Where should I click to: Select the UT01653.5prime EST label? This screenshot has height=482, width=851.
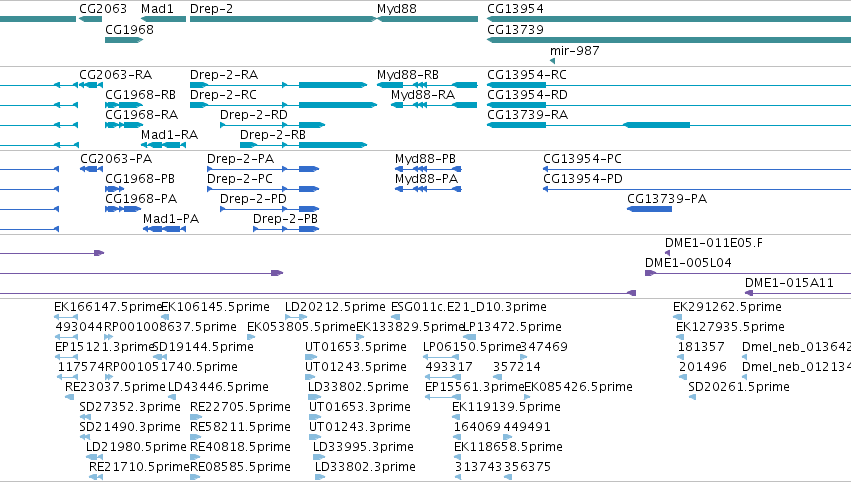(x=356, y=347)
